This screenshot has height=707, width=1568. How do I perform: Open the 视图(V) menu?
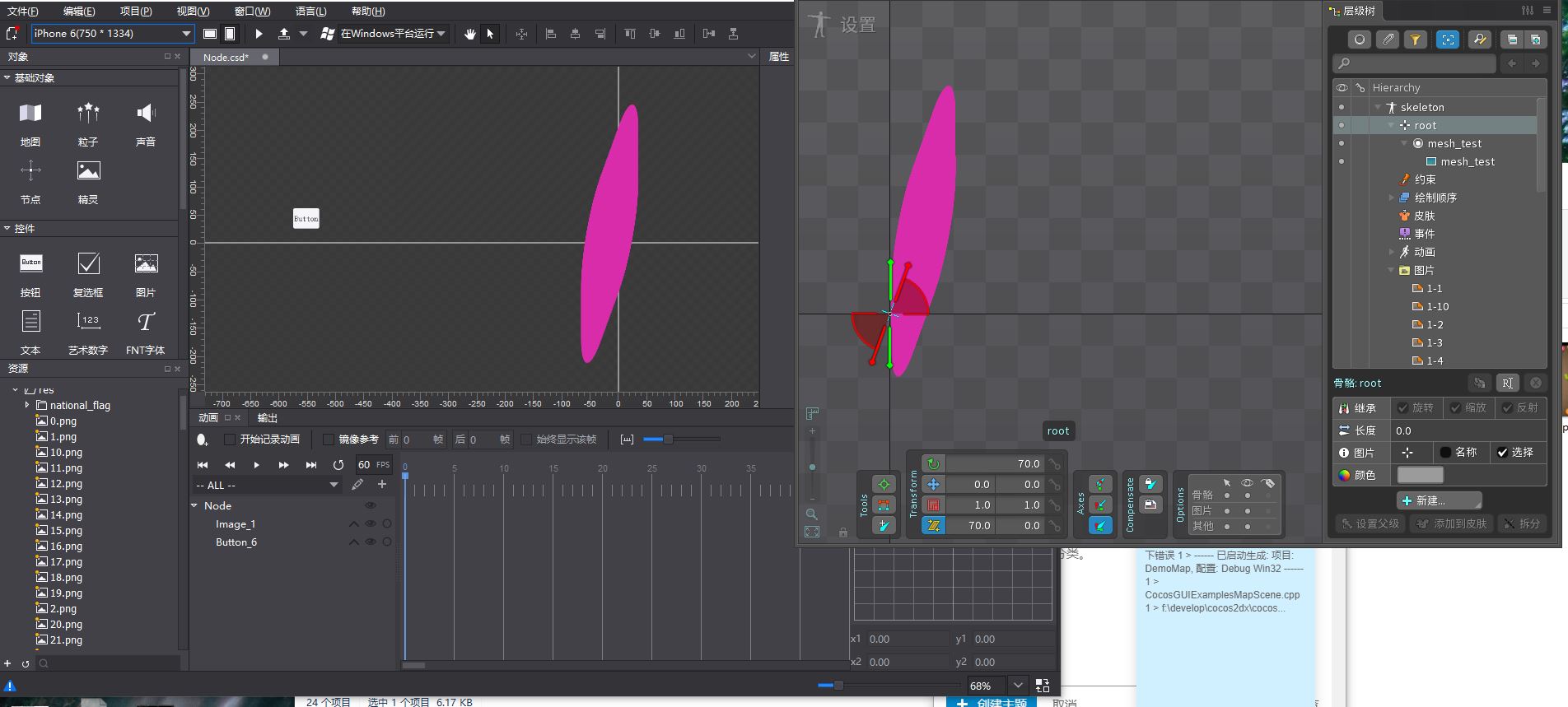click(193, 12)
